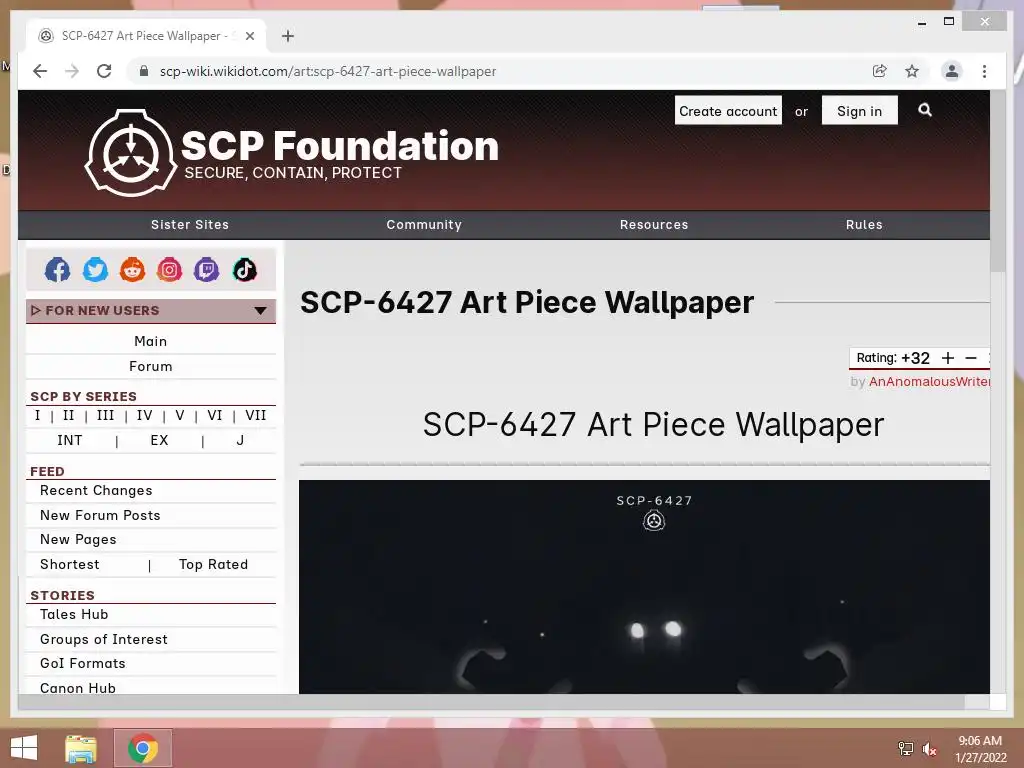Open the TikTok social icon
The image size is (1024, 768).
tap(245, 270)
